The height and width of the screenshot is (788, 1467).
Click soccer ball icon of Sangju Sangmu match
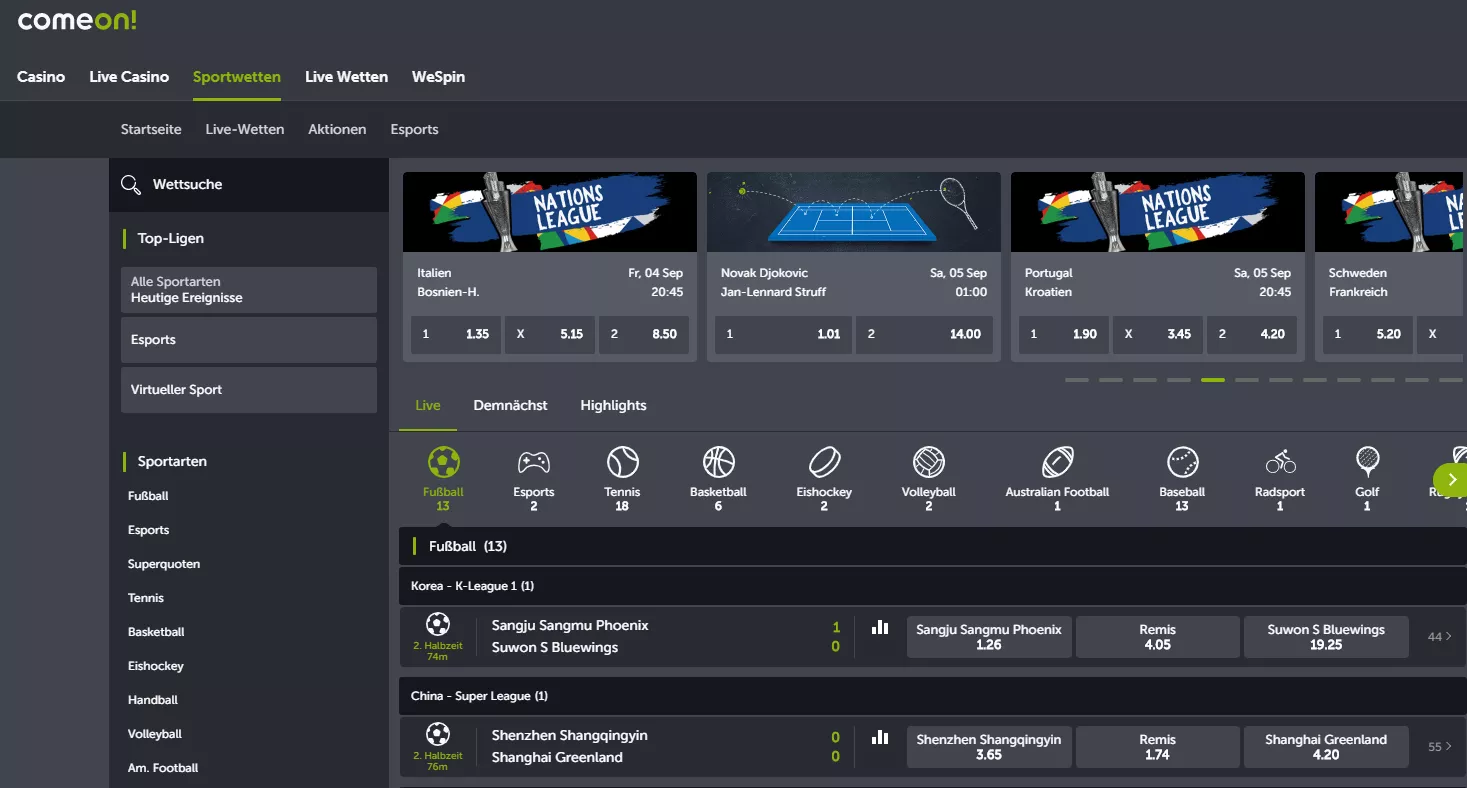437,625
